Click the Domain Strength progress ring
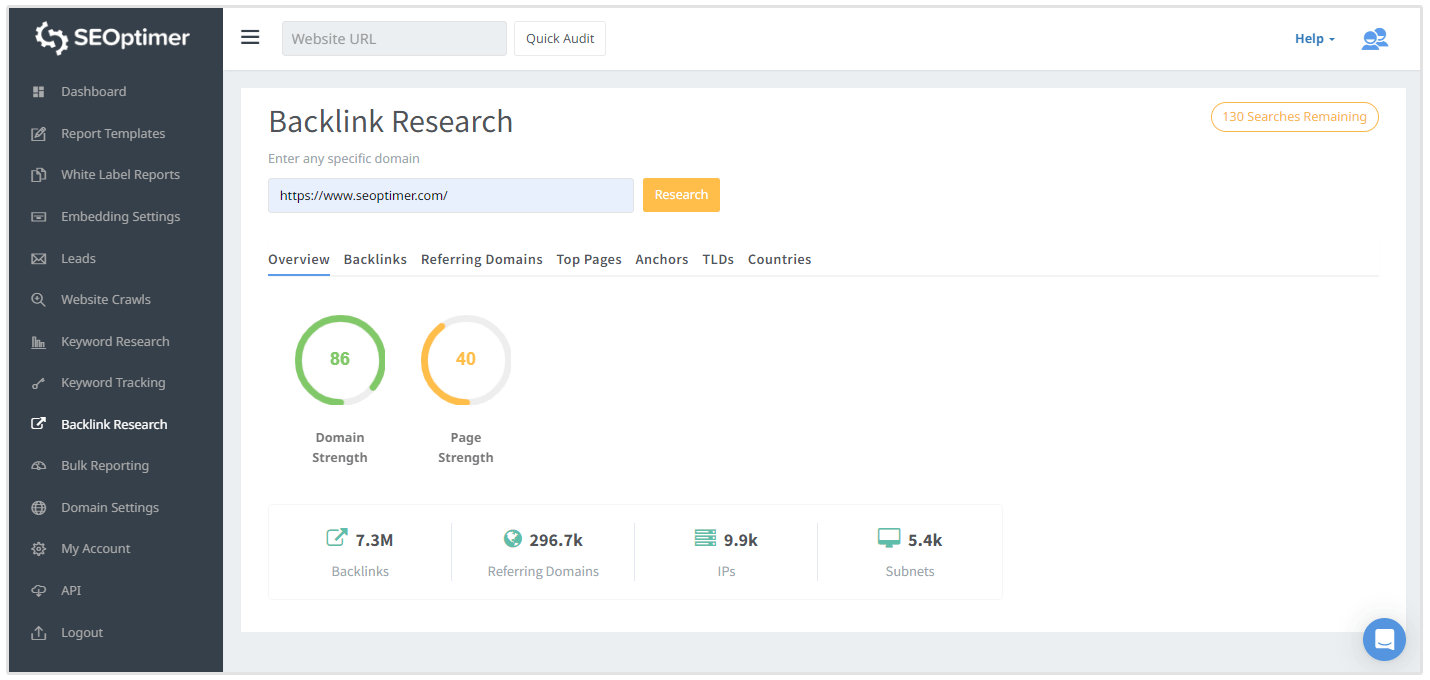 tap(339, 359)
